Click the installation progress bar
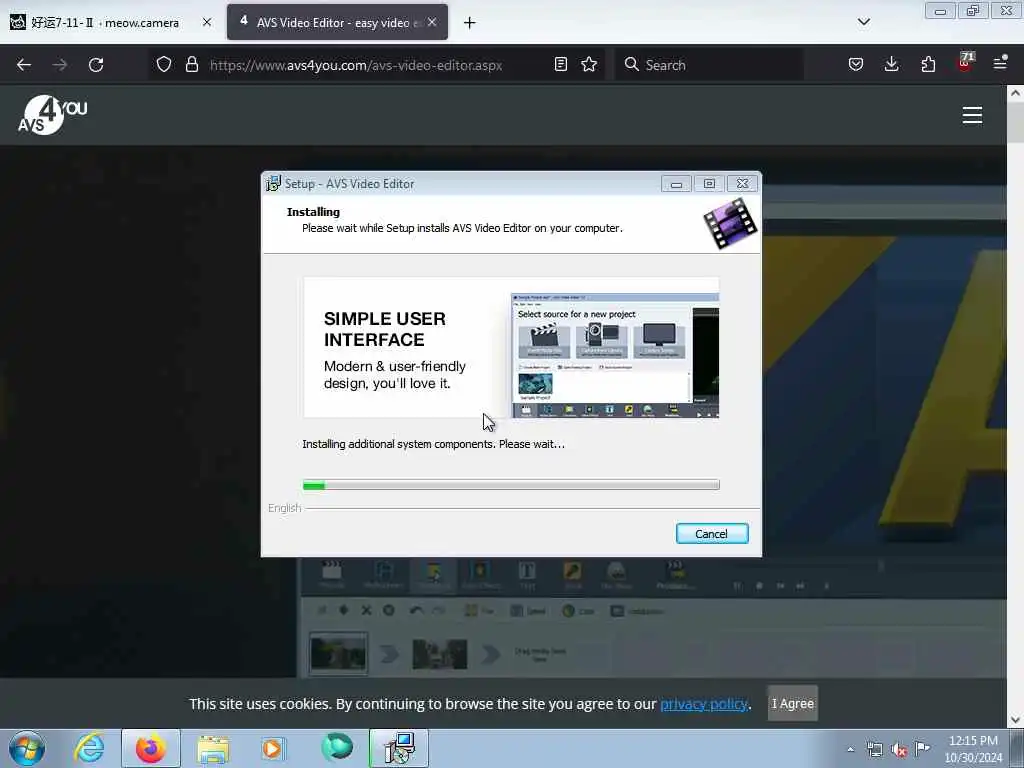The image size is (1024, 768). [x=511, y=485]
